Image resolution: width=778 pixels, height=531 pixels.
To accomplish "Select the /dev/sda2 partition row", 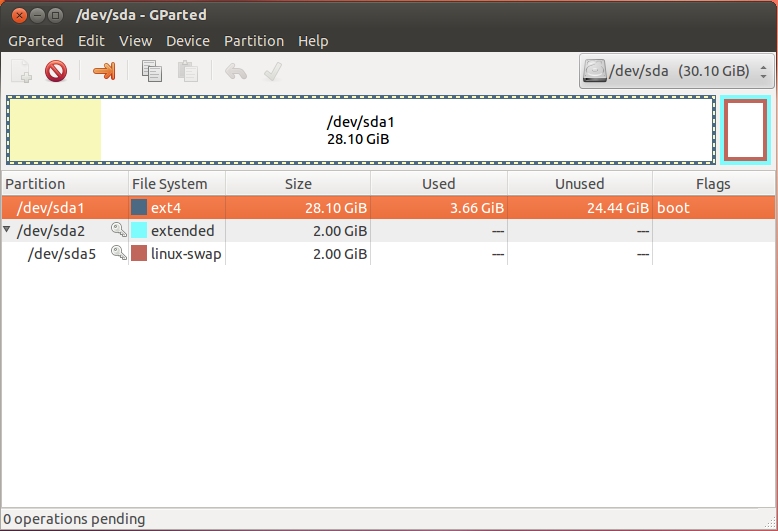I will 389,230.
